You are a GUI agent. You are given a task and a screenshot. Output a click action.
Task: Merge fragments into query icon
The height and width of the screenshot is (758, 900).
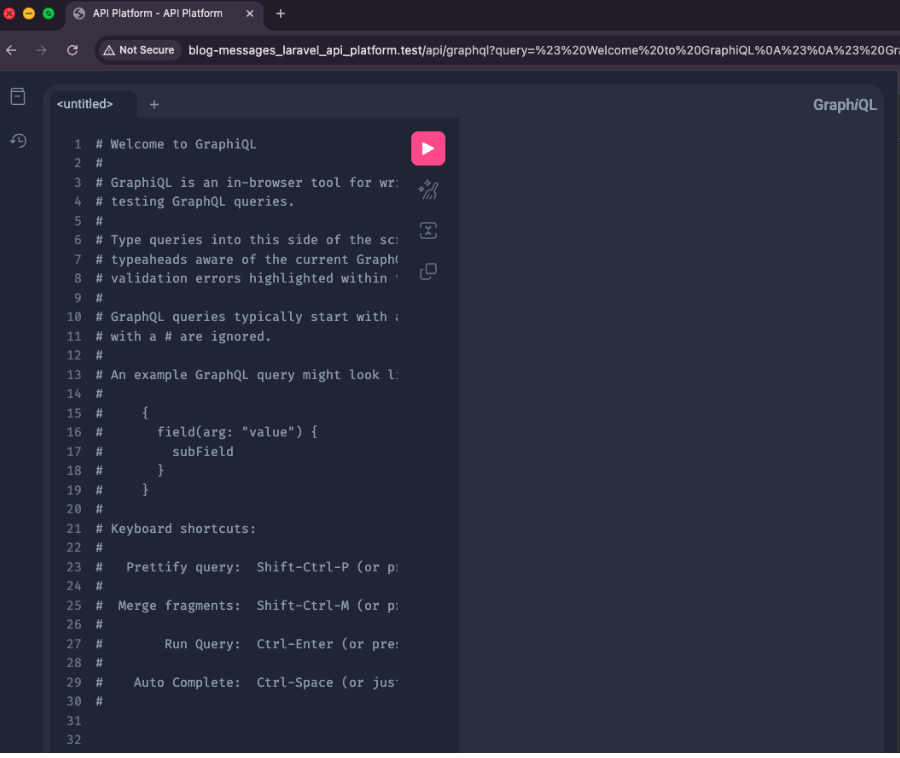click(428, 231)
